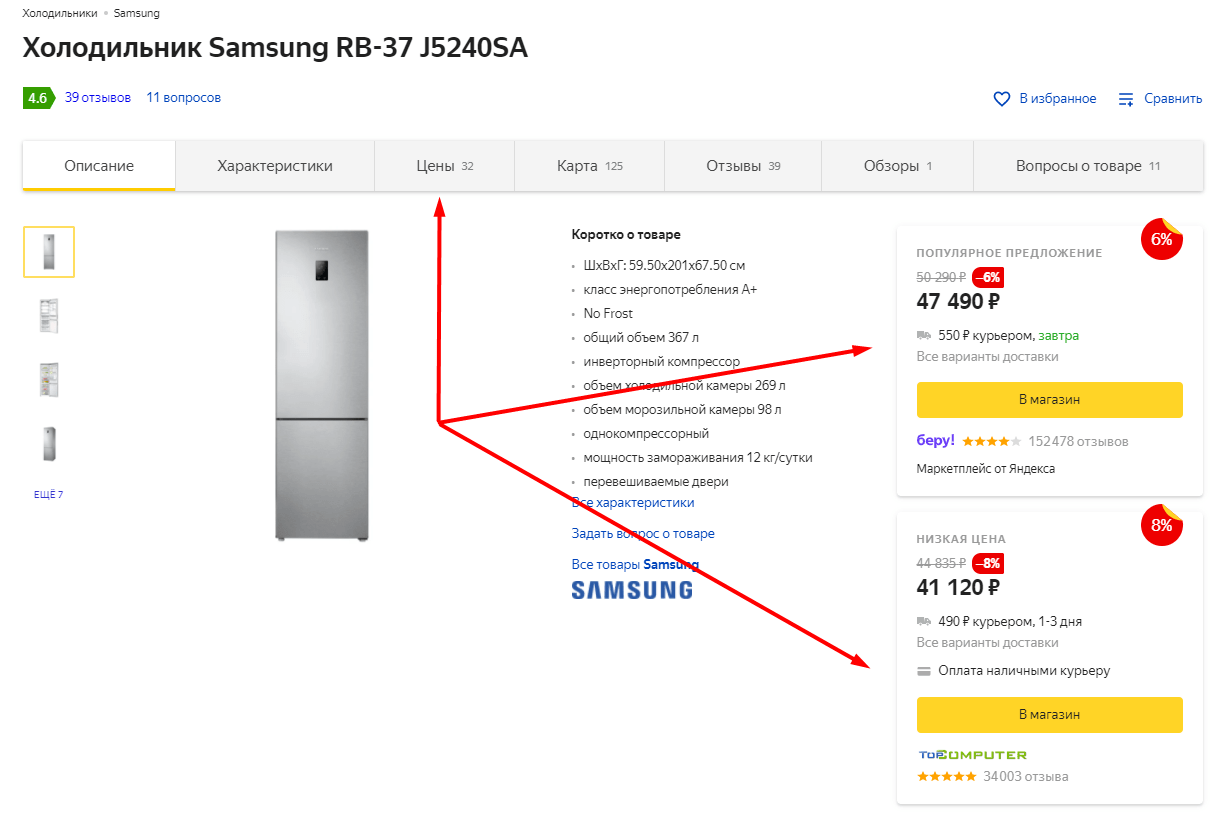Click the compare list icon
The width and height of the screenshot is (1212, 814).
[1126, 99]
